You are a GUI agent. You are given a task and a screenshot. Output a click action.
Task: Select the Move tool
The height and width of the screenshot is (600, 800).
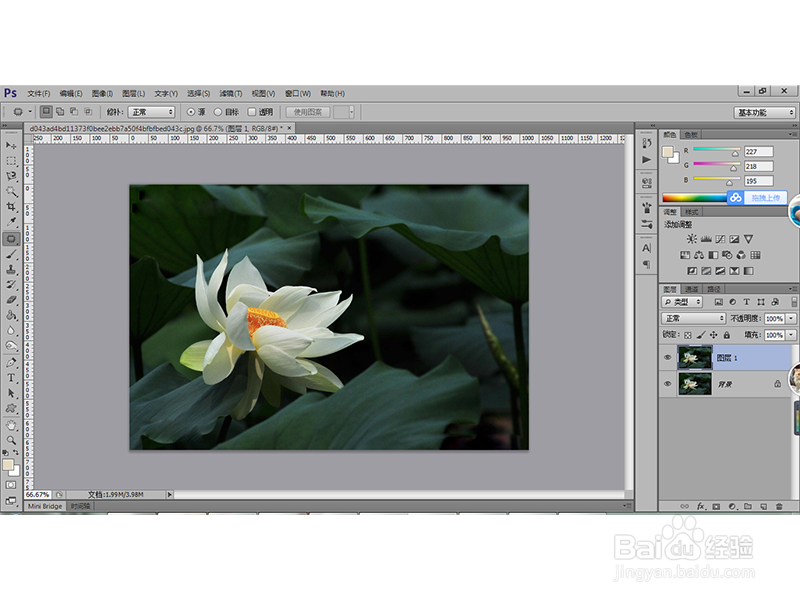pos(11,146)
